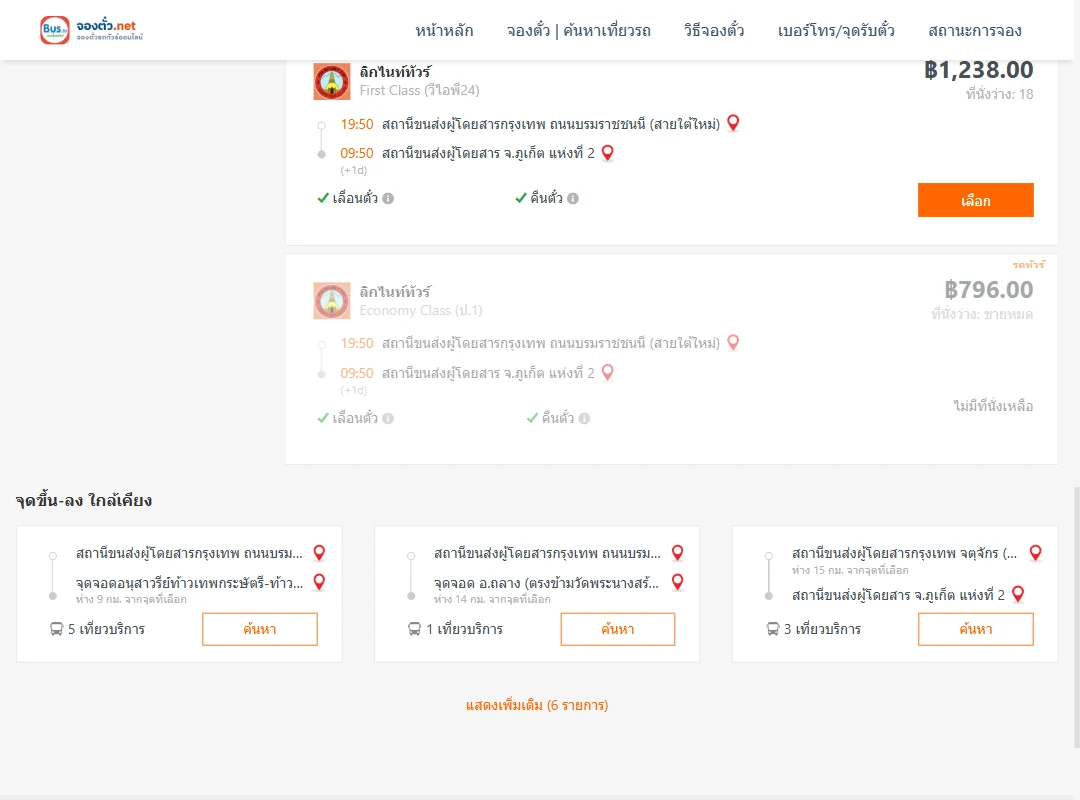Image resolution: width=1080 pixels, height=800 pixels.
Task: Show more nearby routes (แสดงเพิ่มเติม 6 รายการ)
Action: coord(537,705)
